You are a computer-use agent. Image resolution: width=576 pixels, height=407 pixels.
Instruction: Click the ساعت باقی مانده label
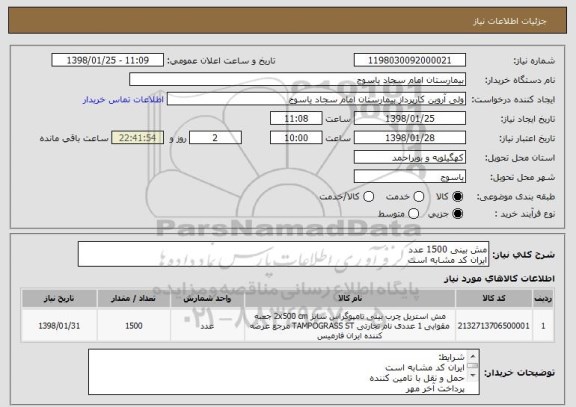[74, 138]
